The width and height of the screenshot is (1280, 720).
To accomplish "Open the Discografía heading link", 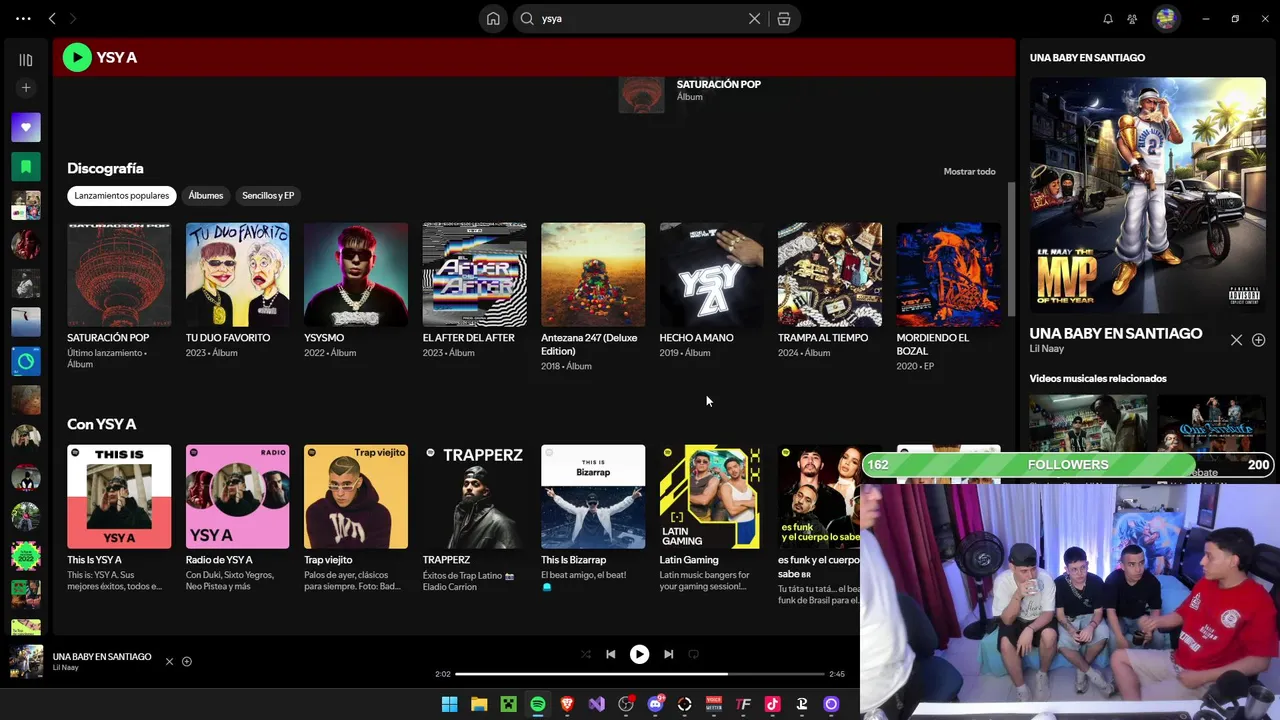I will 105,169.
